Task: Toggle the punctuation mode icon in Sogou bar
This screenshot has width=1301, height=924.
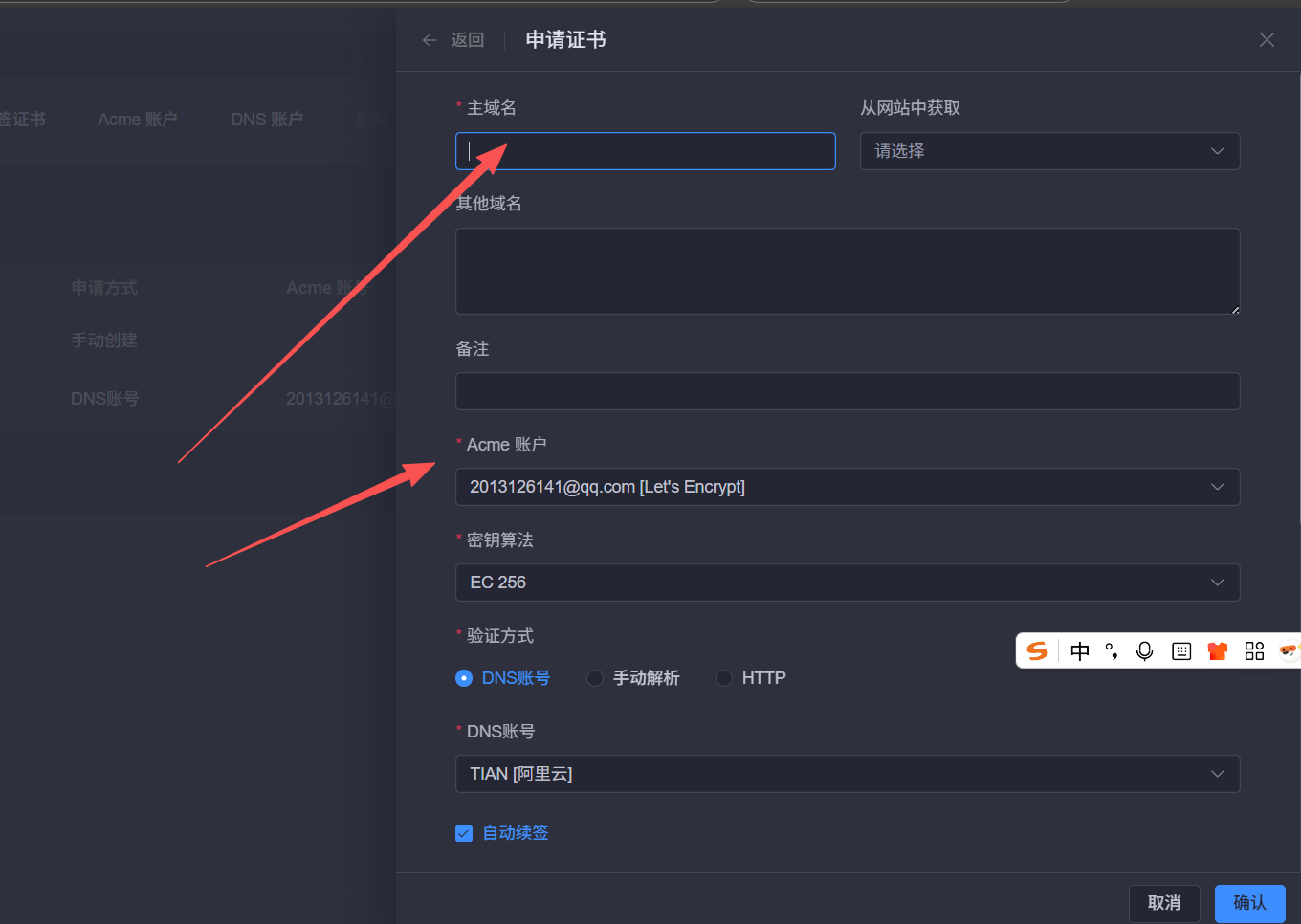Action: tap(1112, 651)
